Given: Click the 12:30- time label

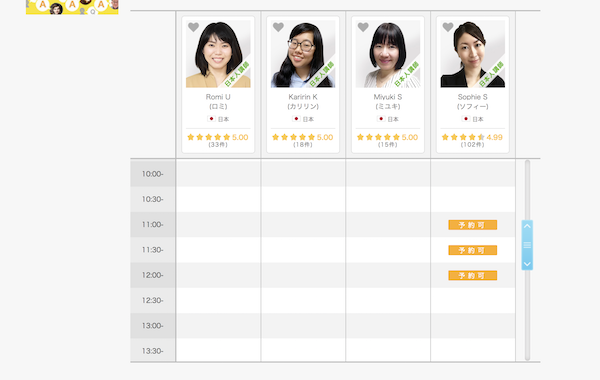Looking at the screenshot, I should (153, 300).
